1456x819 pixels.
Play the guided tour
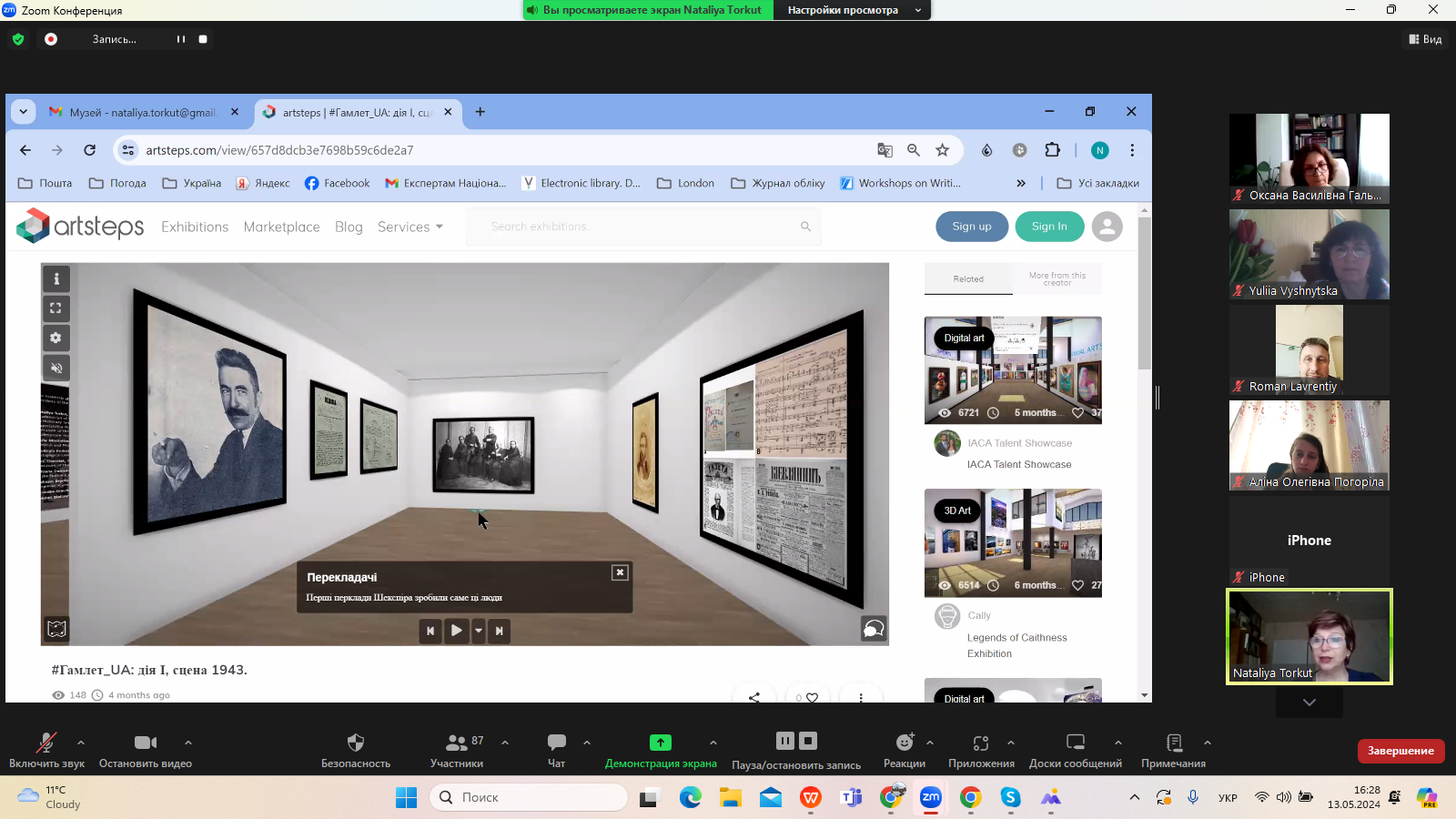(x=457, y=631)
